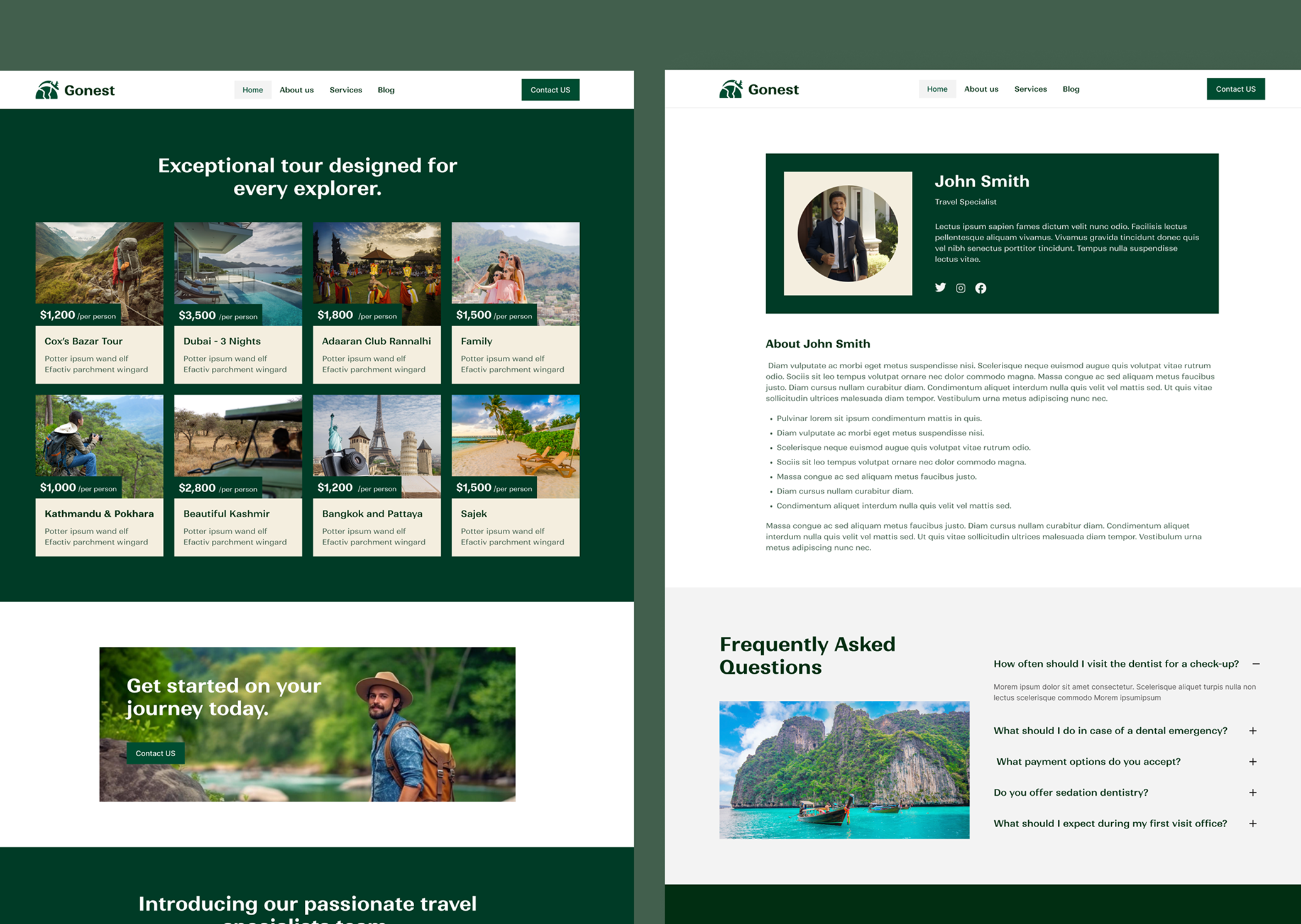This screenshot has width=1301, height=924.
Task: Select Home tab in right page navbar
Action: coord(936,89)
